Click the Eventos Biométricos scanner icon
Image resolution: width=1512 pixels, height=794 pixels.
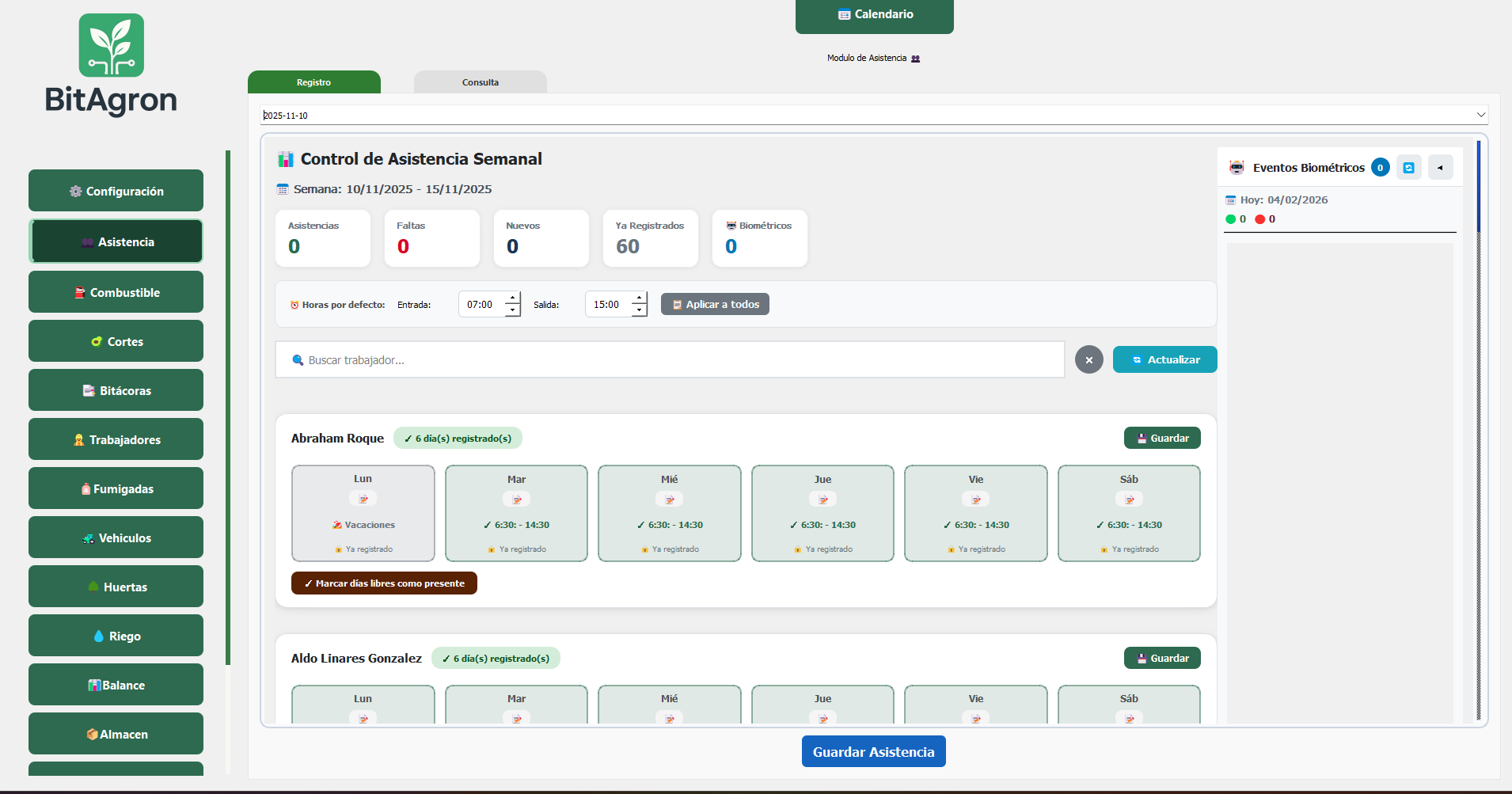pyautogui.click(x=1237, y=167)
